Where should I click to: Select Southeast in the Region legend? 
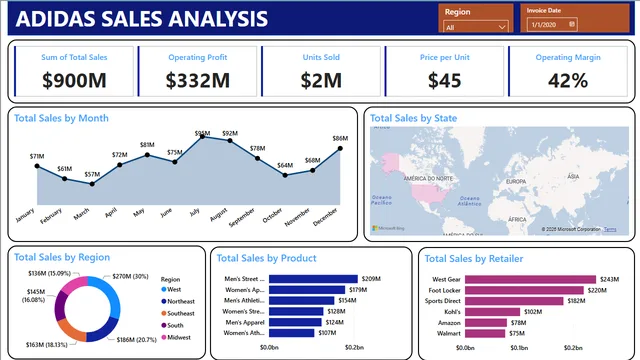[x=178, y=313]
